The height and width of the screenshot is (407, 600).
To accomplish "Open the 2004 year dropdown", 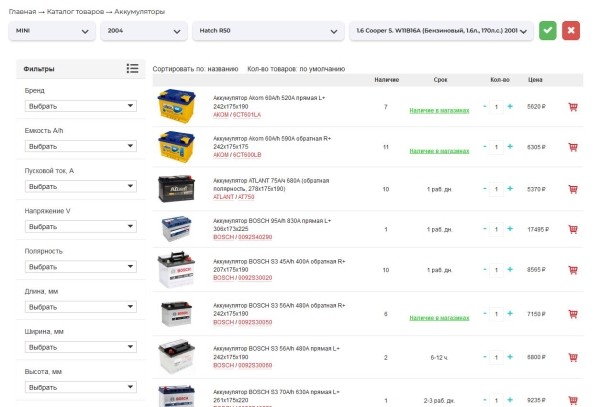I will tap(143, 31).
